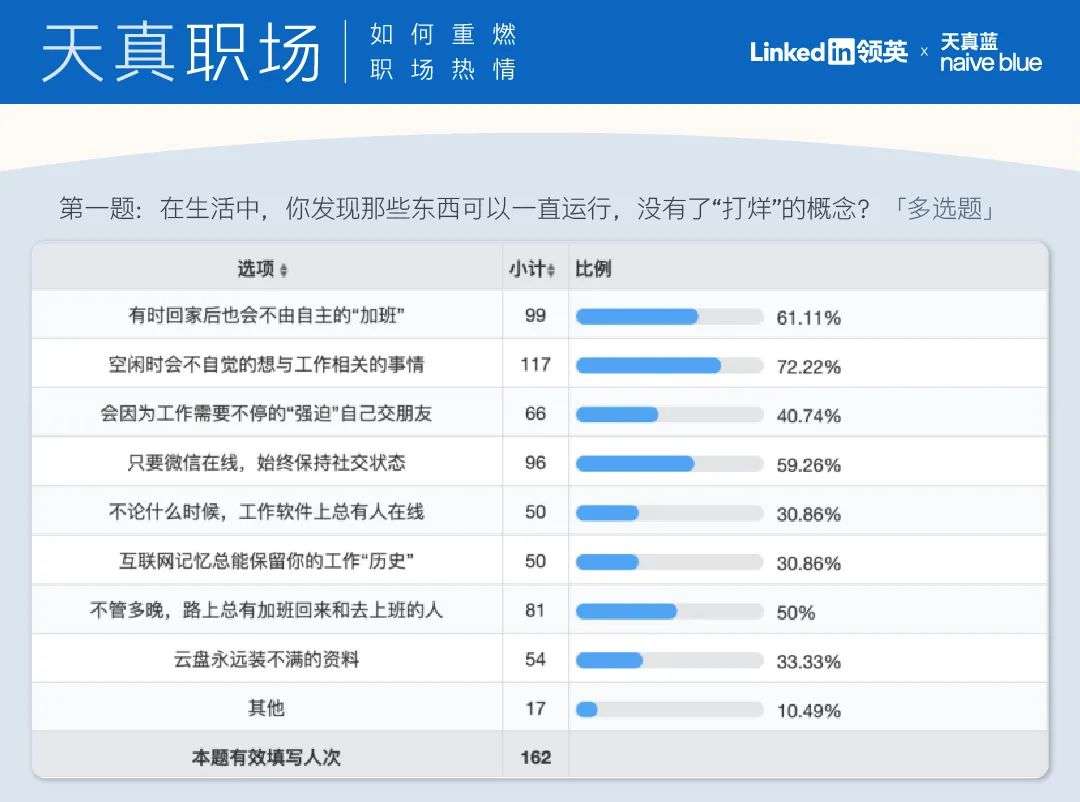Click the 比例 column header

pos(593,269)
